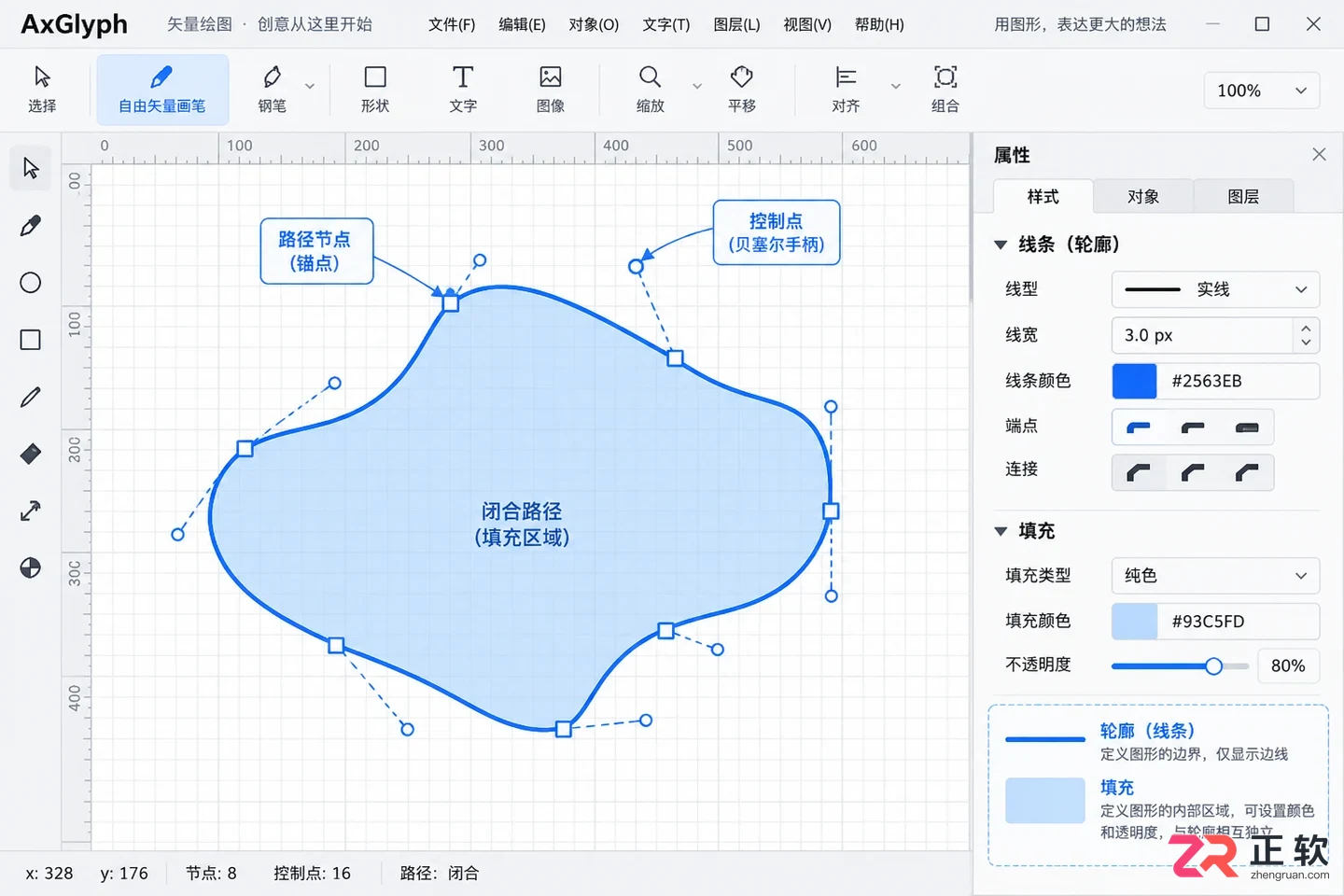Select the blue highlighted 端点 cap style

pos(1139,427)
